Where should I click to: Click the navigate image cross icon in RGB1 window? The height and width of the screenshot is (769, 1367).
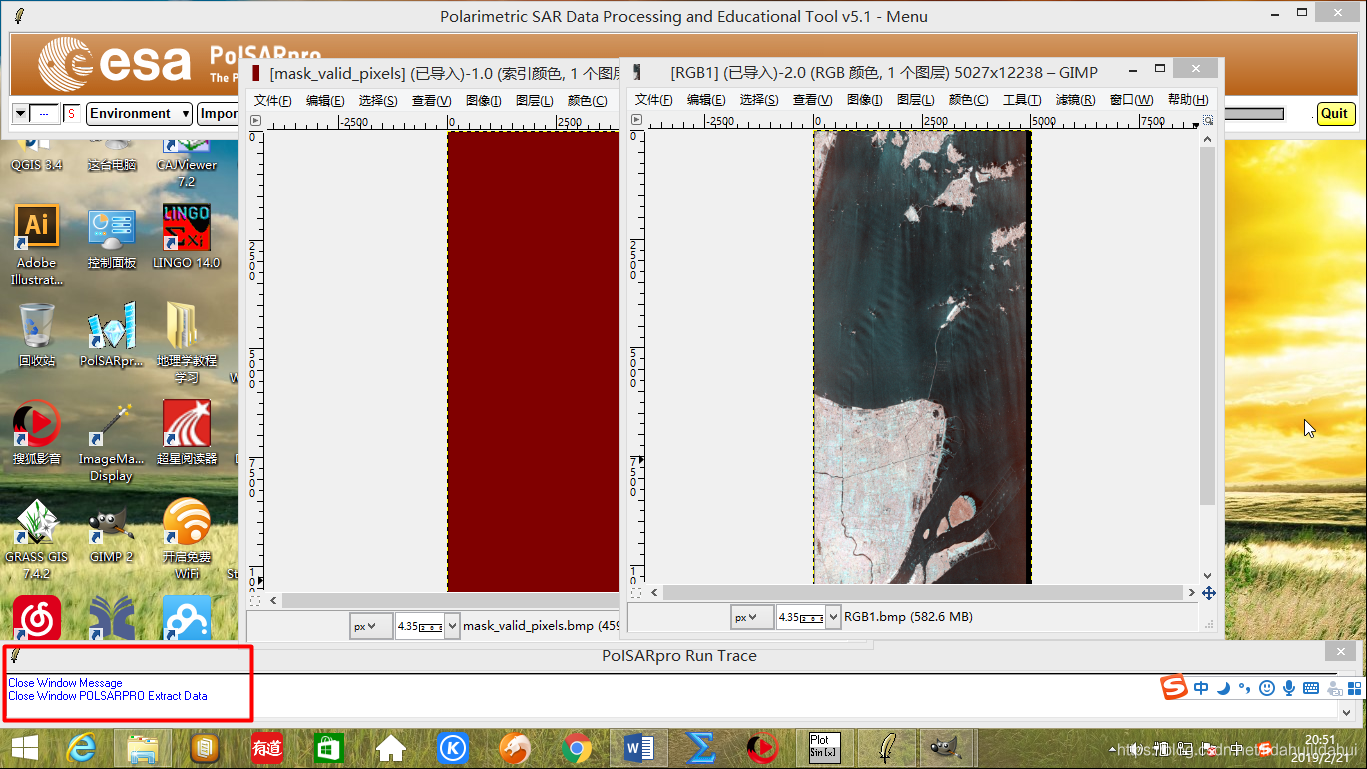tap(1208, 593)
